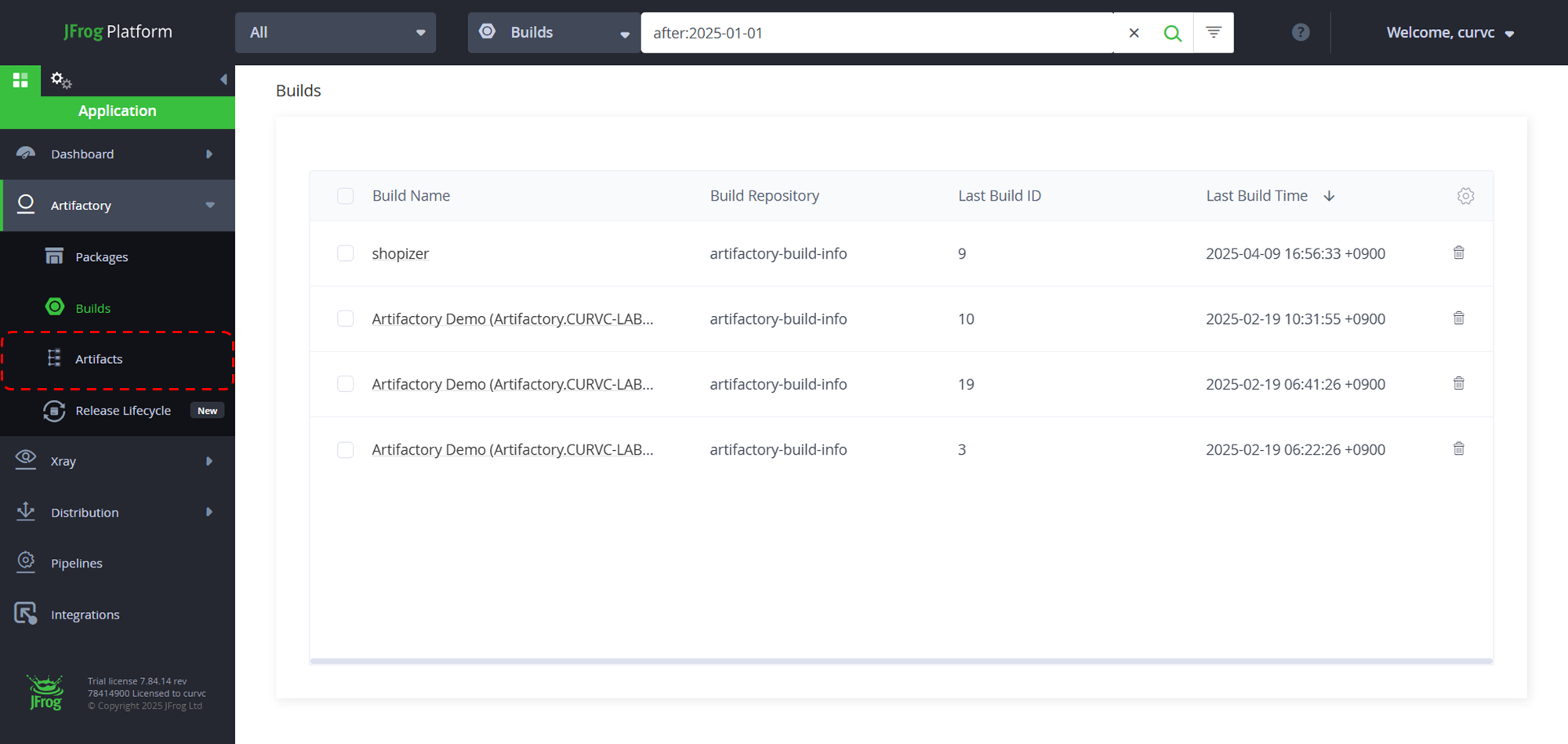Open the Artifactory Demo build with ID 19
The image size is (1568, 744).
coord(512,384)
